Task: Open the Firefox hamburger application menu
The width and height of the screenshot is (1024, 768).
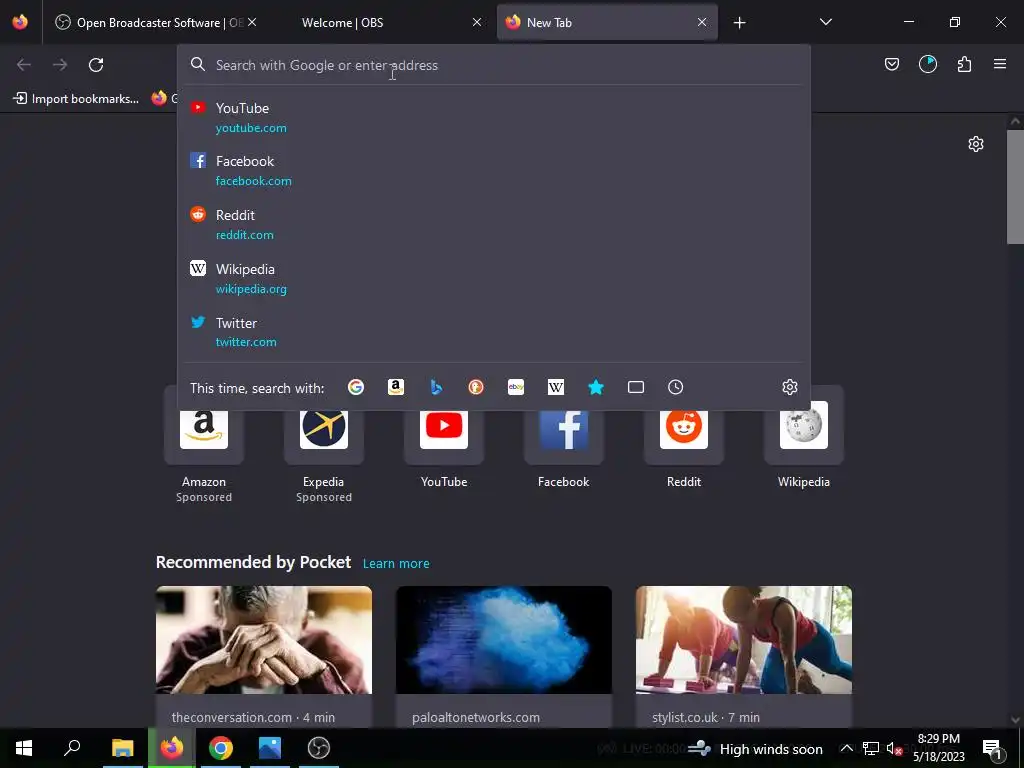Action: point(1000,64)
